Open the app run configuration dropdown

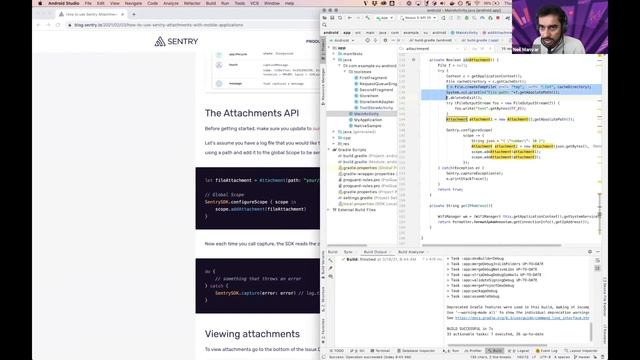384,18
